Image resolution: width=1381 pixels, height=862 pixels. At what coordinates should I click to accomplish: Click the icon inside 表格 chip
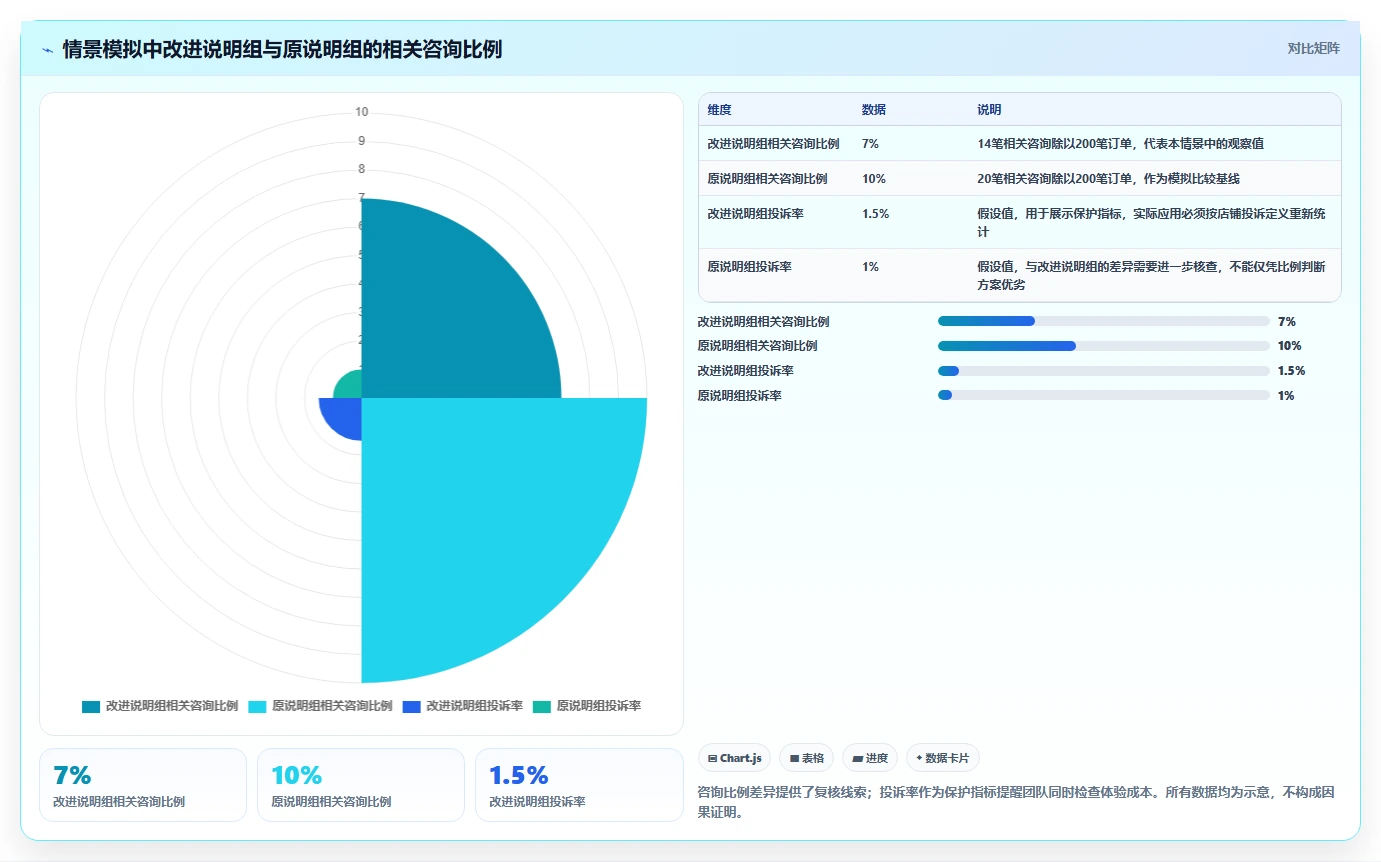coord(794,759)
